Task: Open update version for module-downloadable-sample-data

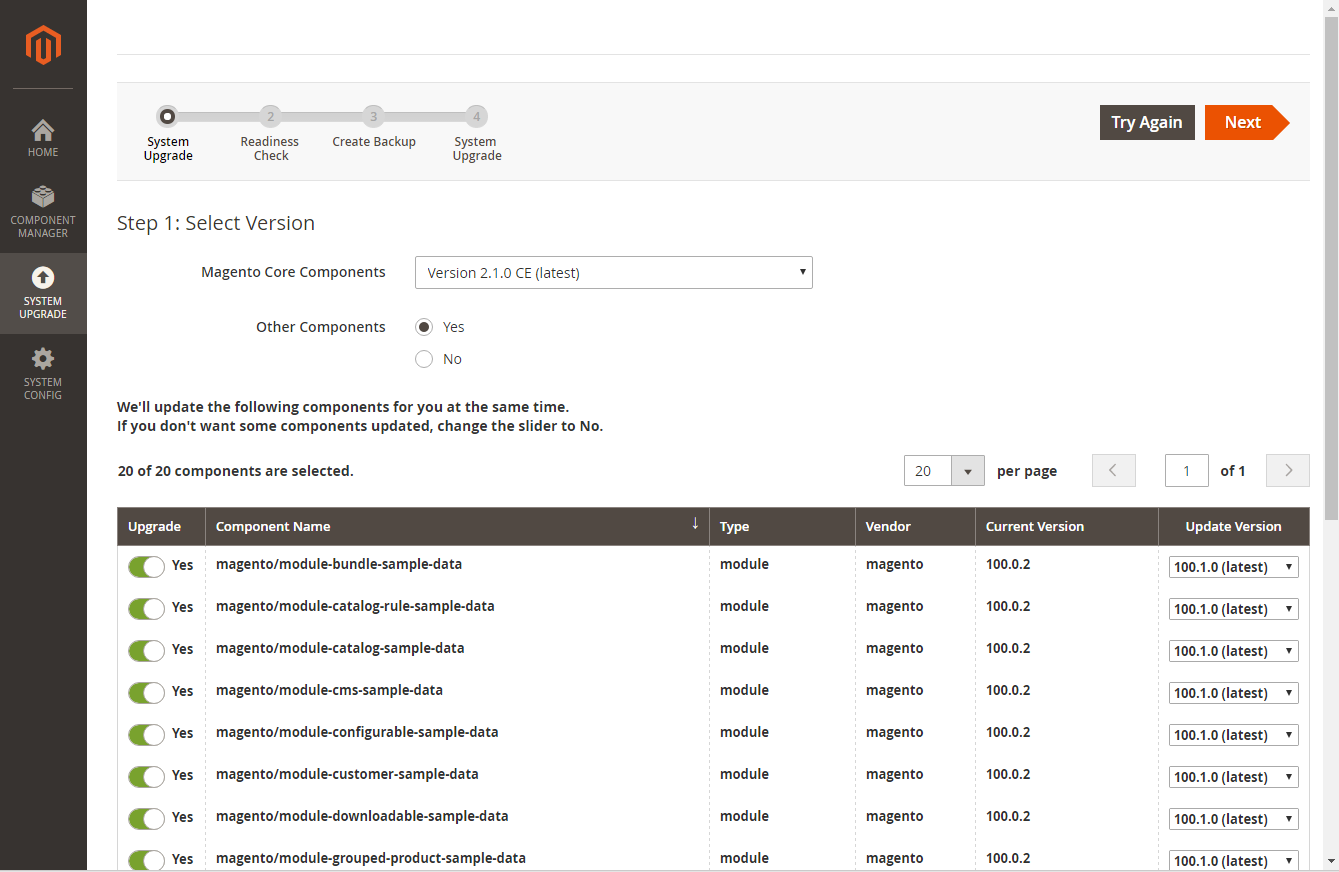Action: click(x=1234, y=819)
